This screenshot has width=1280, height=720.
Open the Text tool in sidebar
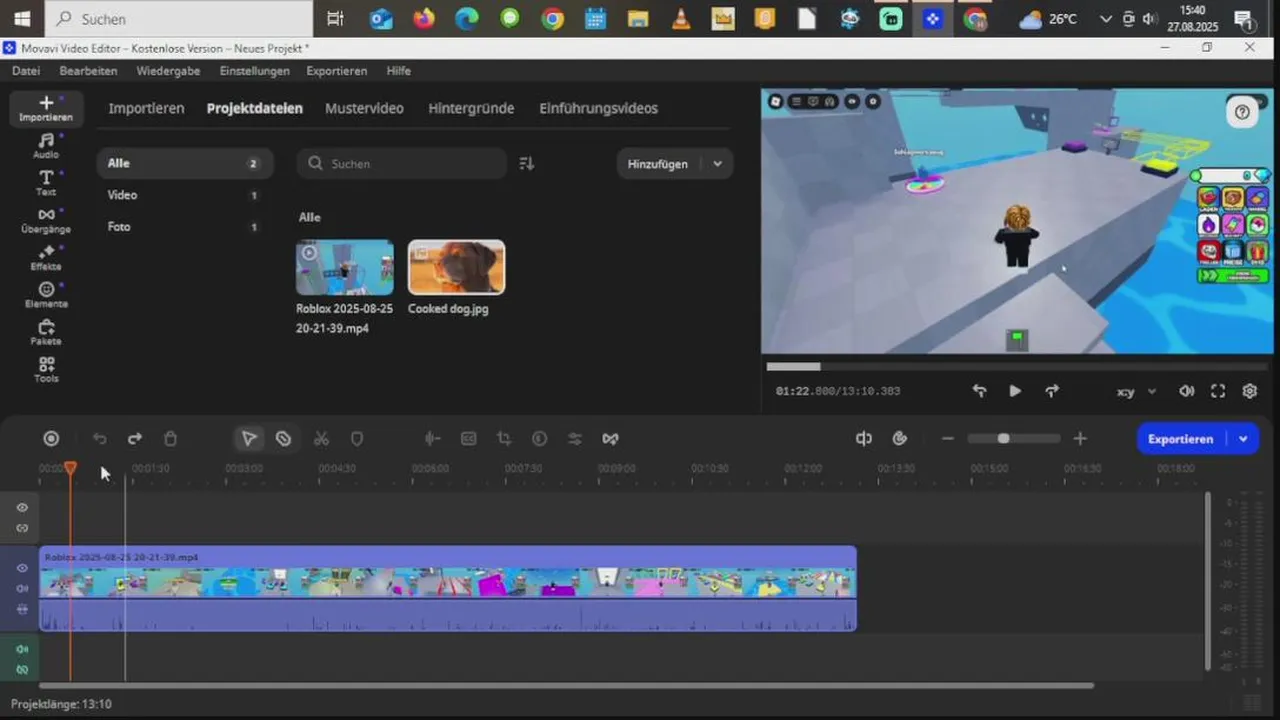coord(46,183)
